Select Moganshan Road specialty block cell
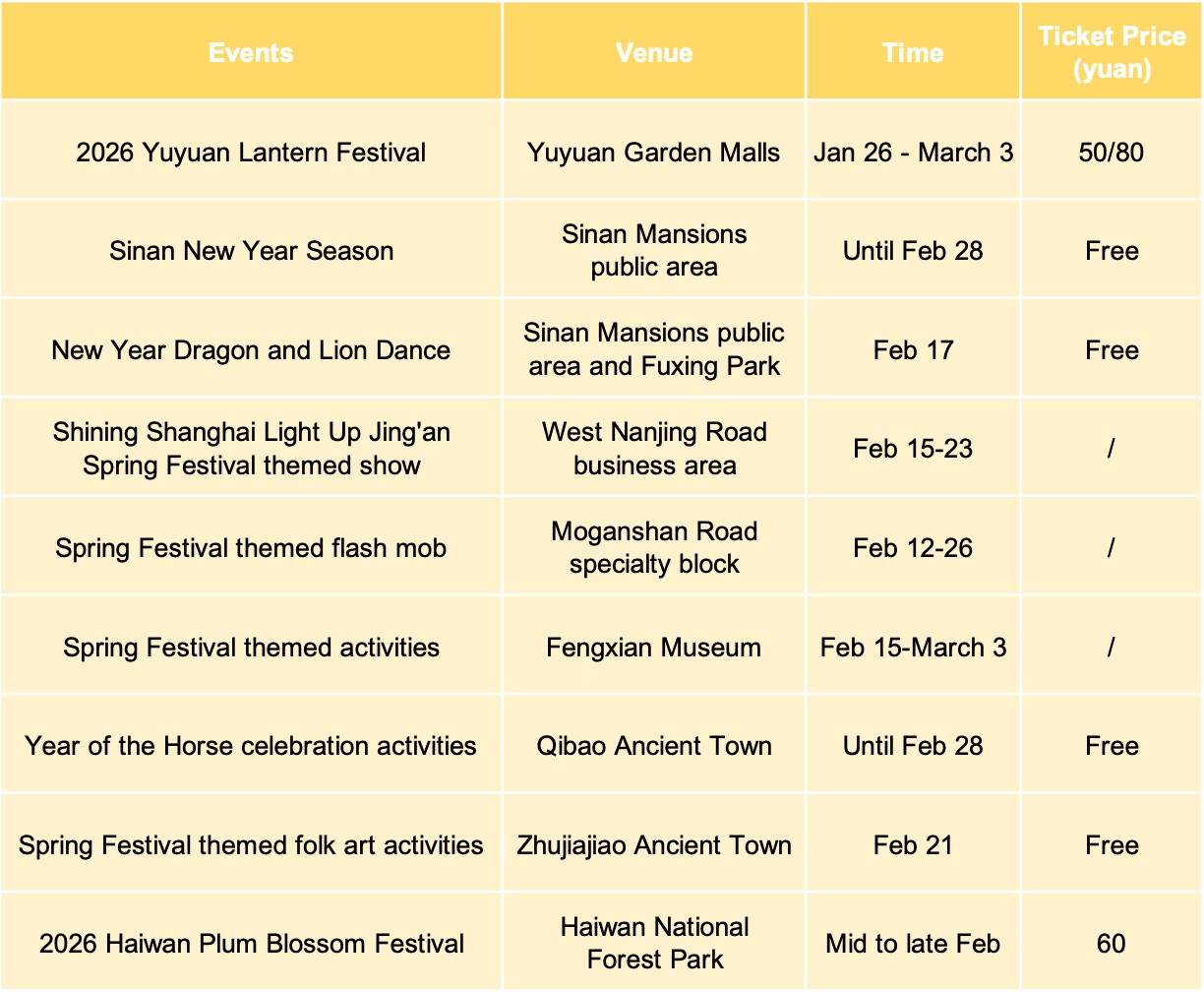Image resolution: width=1204 pixels, height=992 pixels. (x=654, y=548)
